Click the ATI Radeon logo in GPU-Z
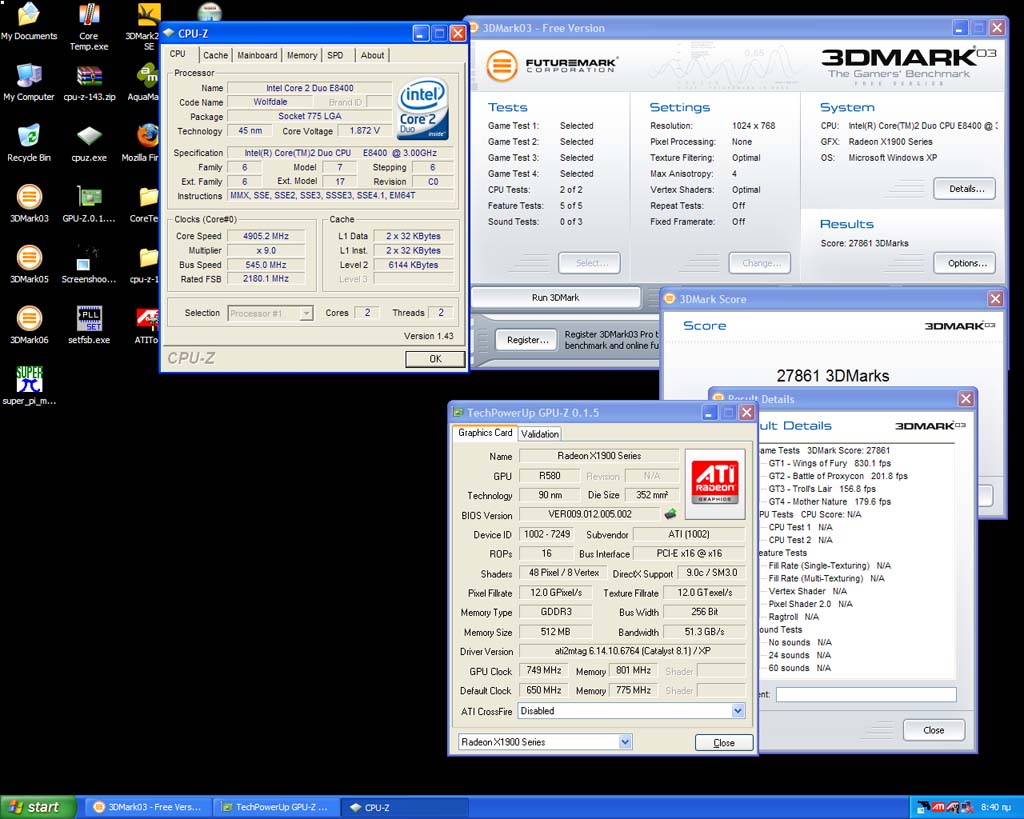 pos(715,483)
